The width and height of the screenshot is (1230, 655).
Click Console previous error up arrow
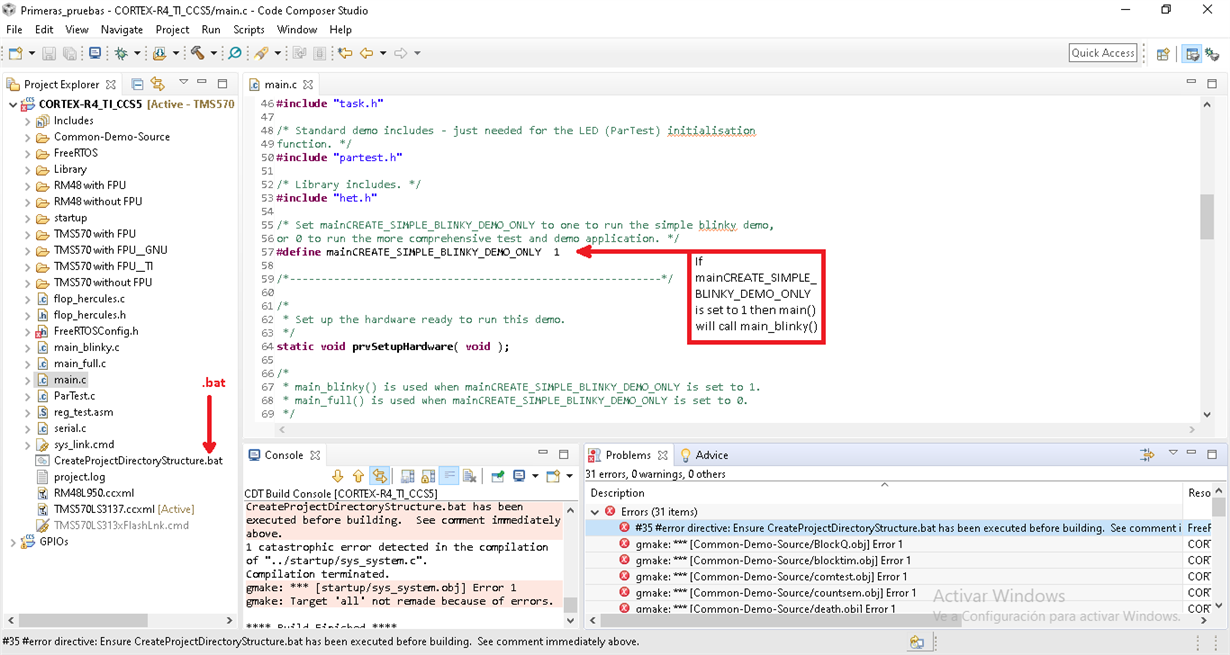358,476
